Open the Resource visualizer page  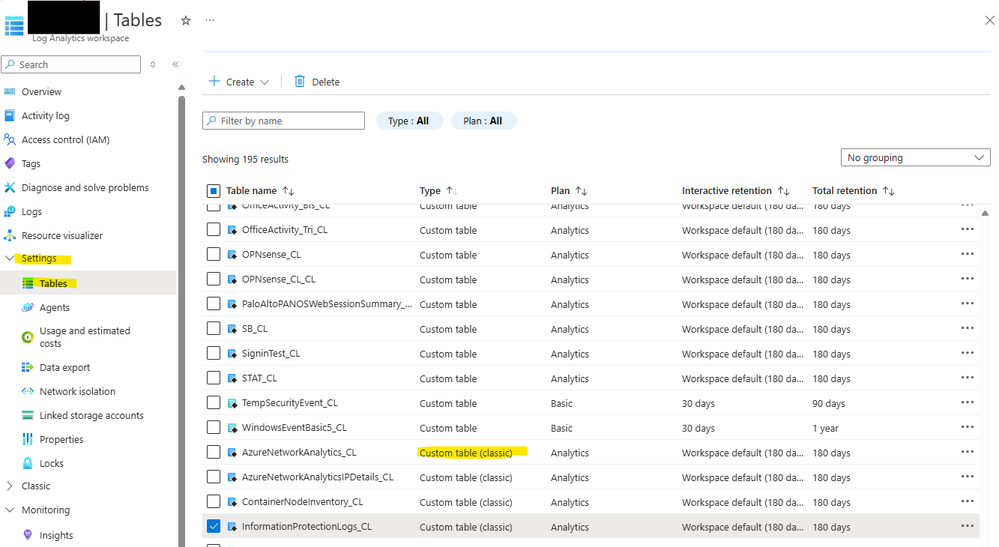[62, 236]
